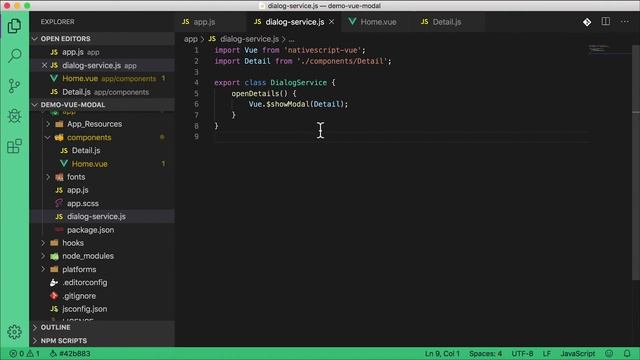Click the source control diamond icon in editor toolbar

[587, 22]
